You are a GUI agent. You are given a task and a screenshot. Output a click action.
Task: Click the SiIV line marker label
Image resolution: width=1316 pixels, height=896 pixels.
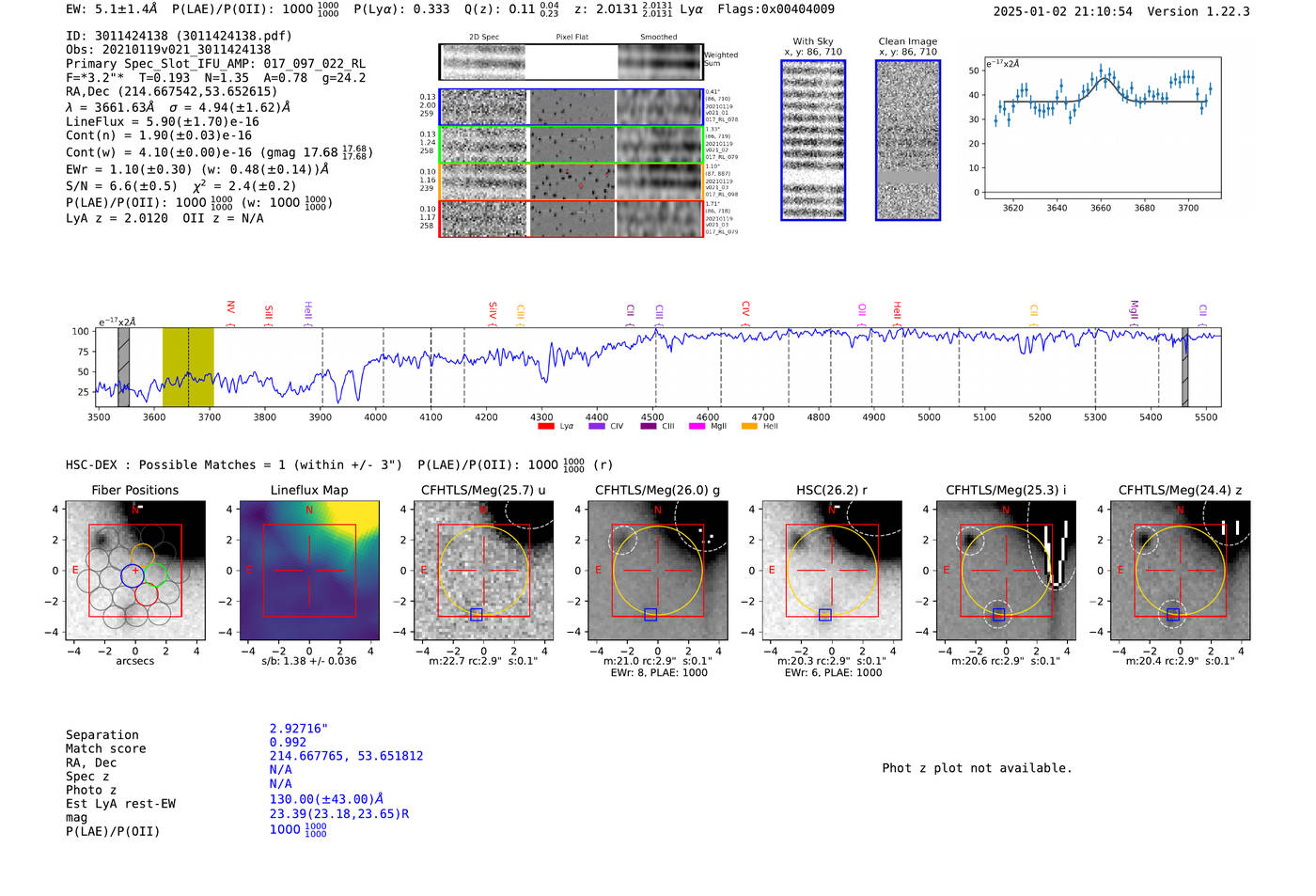[493, 310]
